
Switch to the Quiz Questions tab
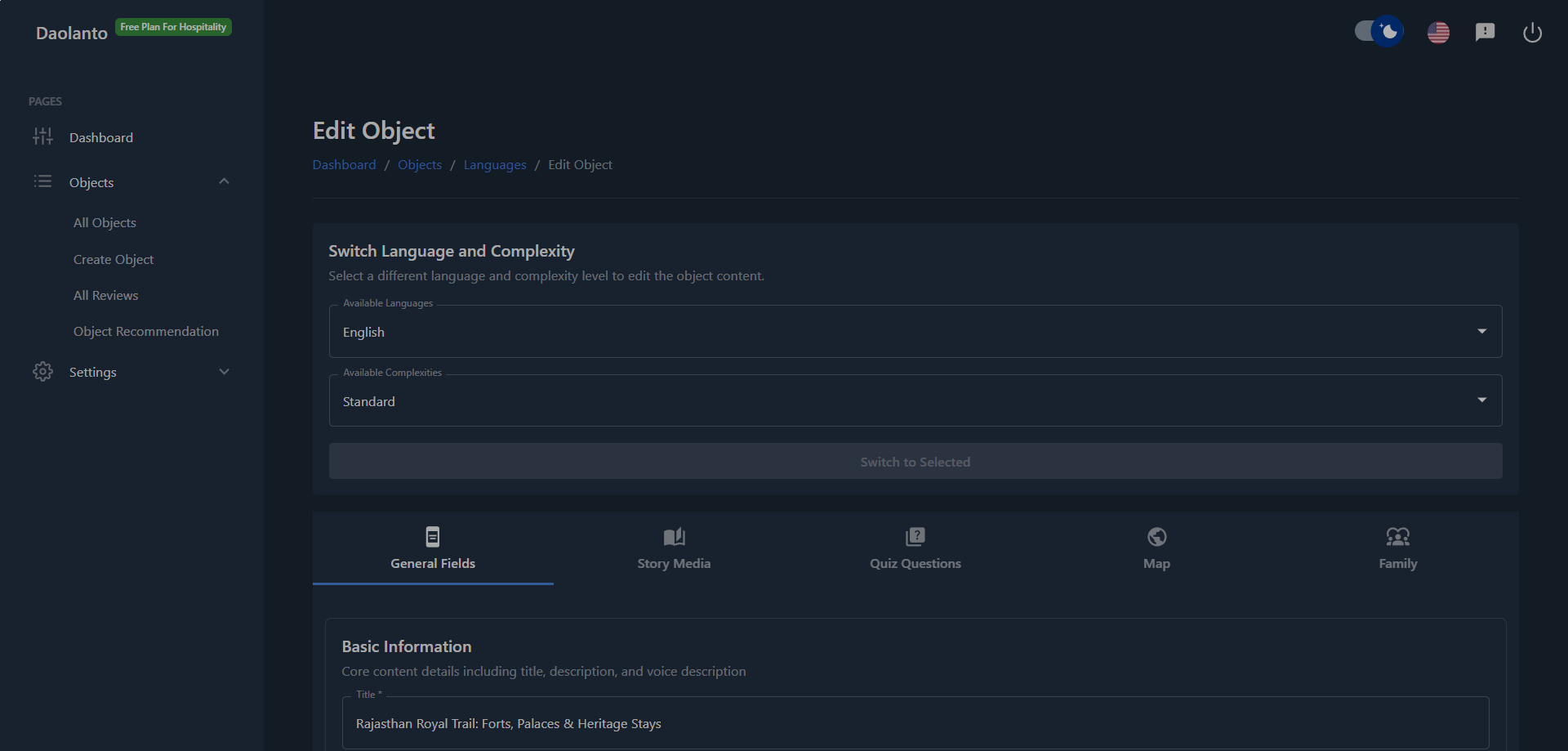915,548
